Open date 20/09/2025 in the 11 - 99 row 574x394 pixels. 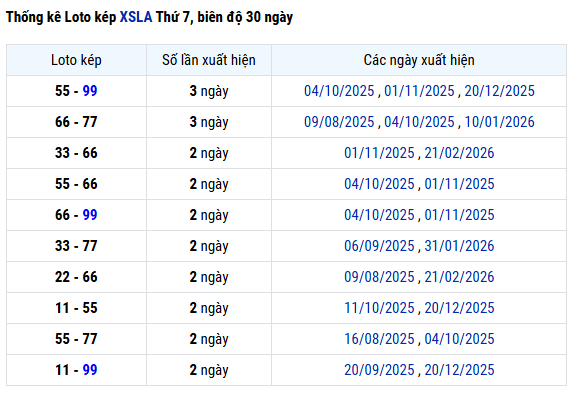[379, 370]
